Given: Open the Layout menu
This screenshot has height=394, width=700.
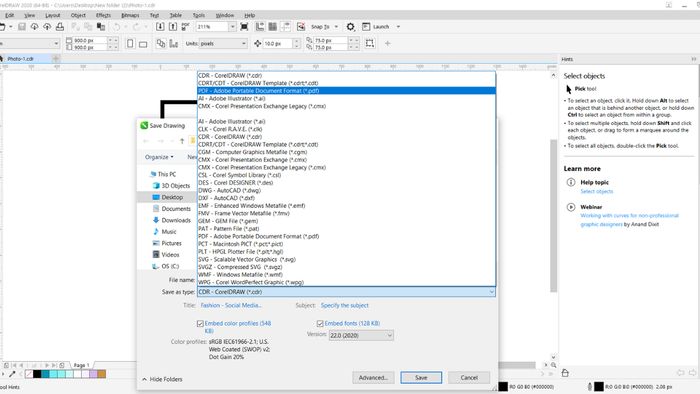Looking at the screenshot, I should (x=52, y=15).
